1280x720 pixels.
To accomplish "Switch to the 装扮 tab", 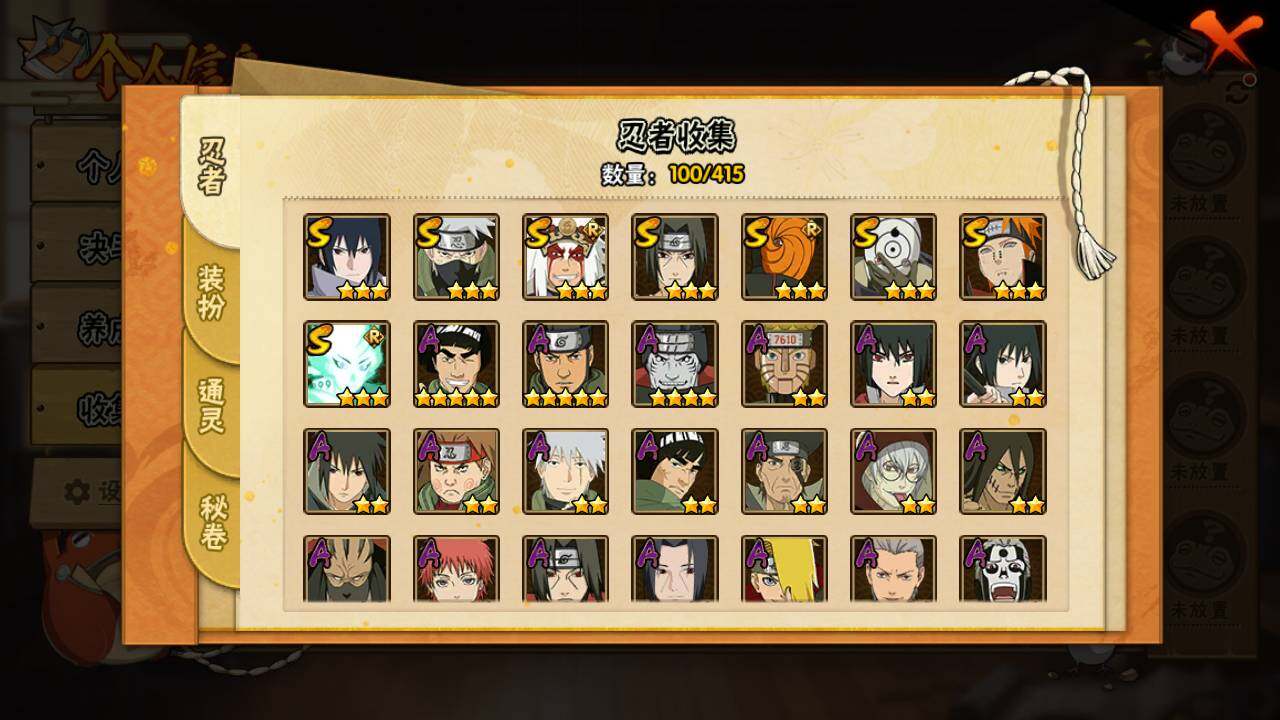I will 211,293.
